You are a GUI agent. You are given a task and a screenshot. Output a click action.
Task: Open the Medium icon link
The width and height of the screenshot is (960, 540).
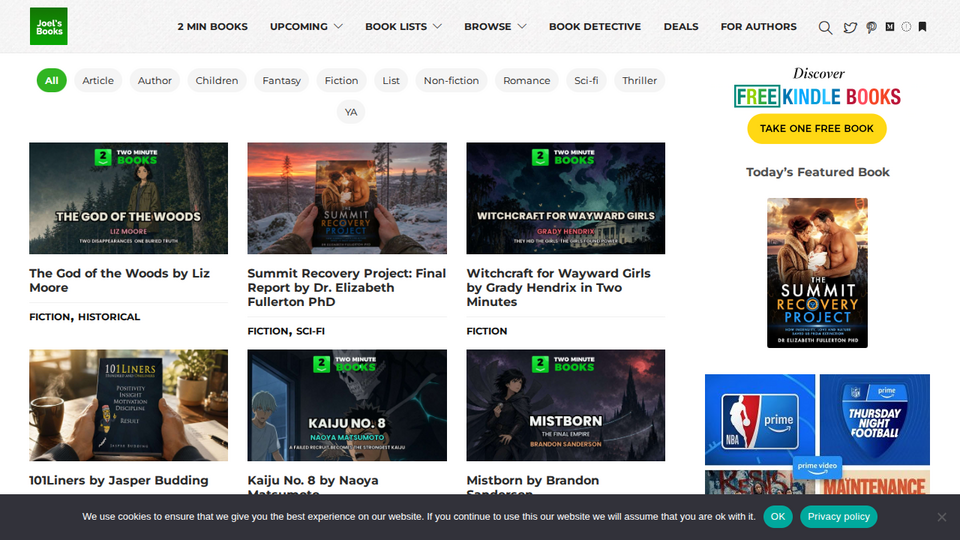[x=890, y=26]
